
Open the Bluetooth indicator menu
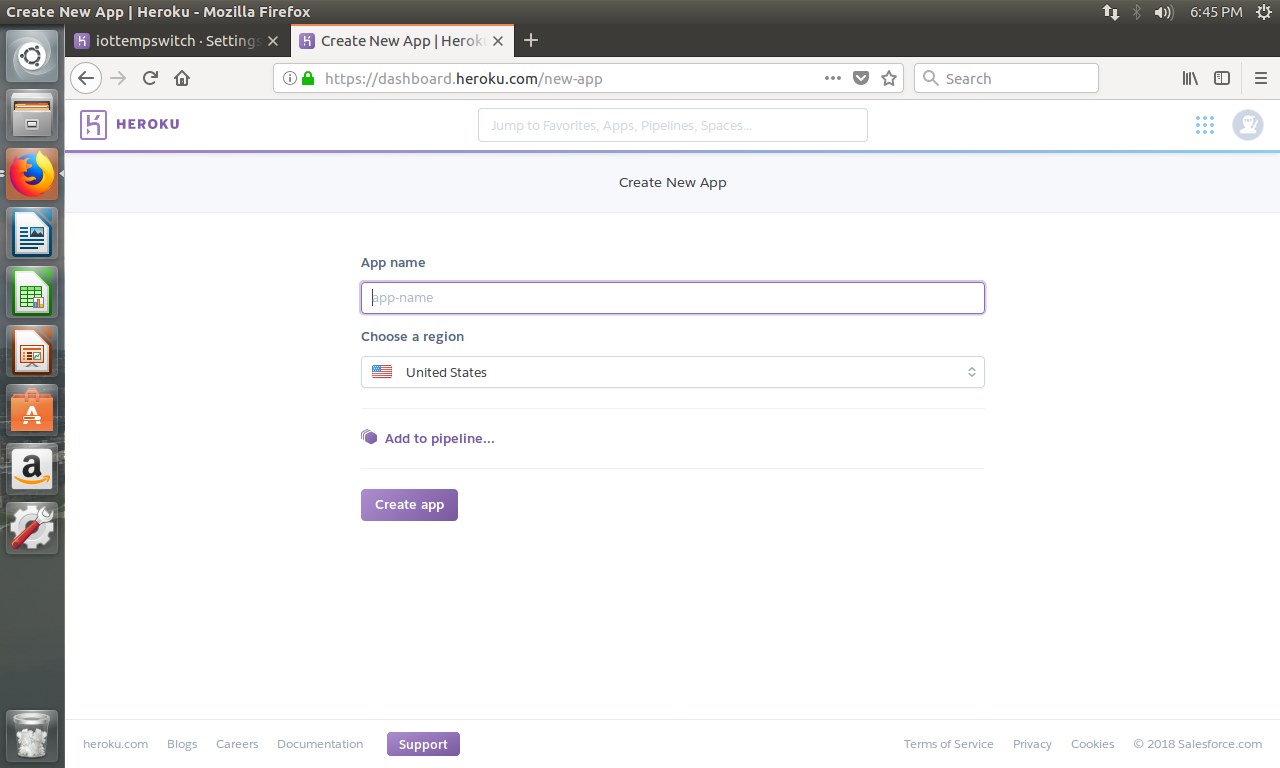[x=1137, y=12]
